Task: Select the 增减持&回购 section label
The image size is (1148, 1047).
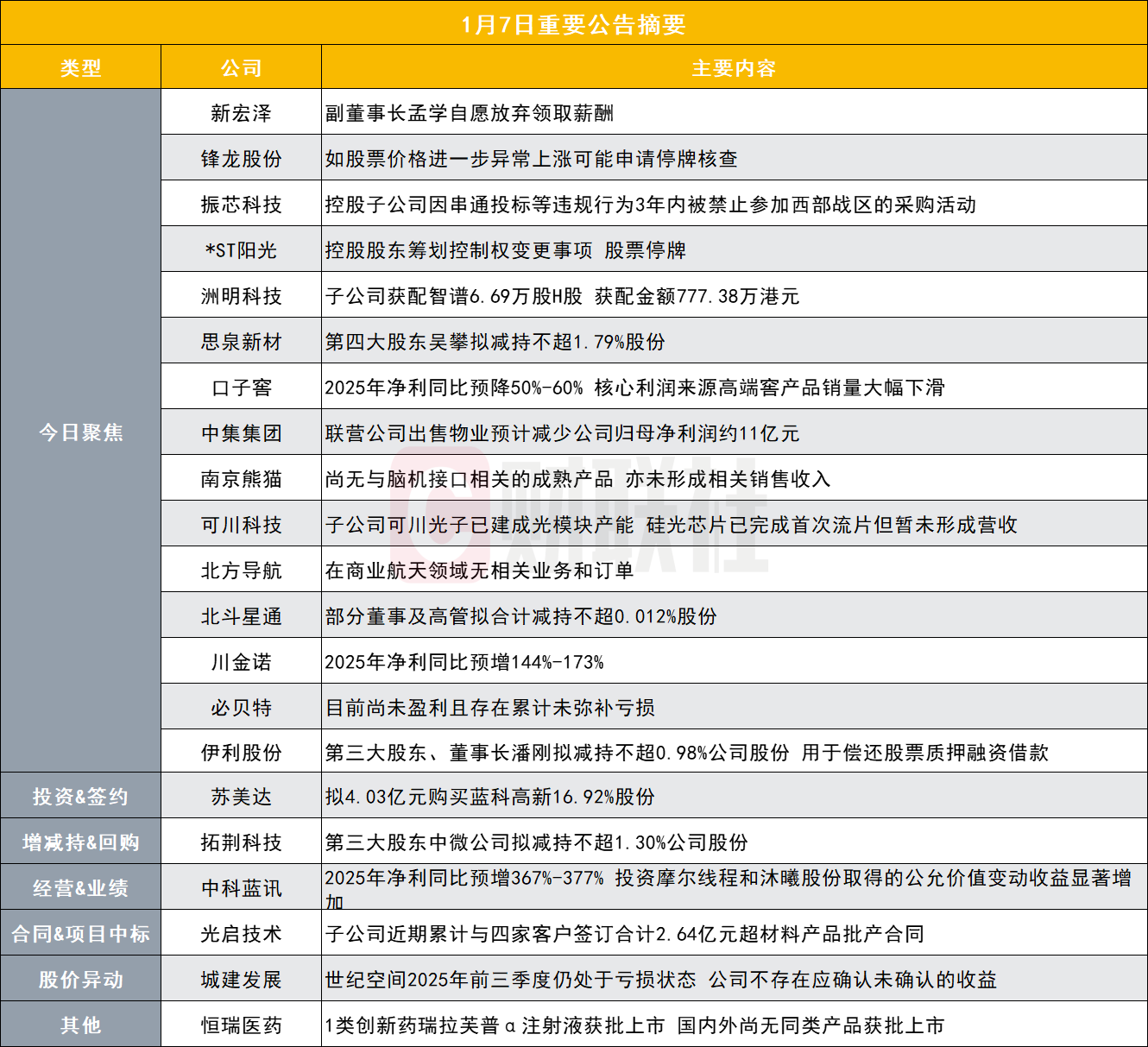Action: (x=80, y=842)
